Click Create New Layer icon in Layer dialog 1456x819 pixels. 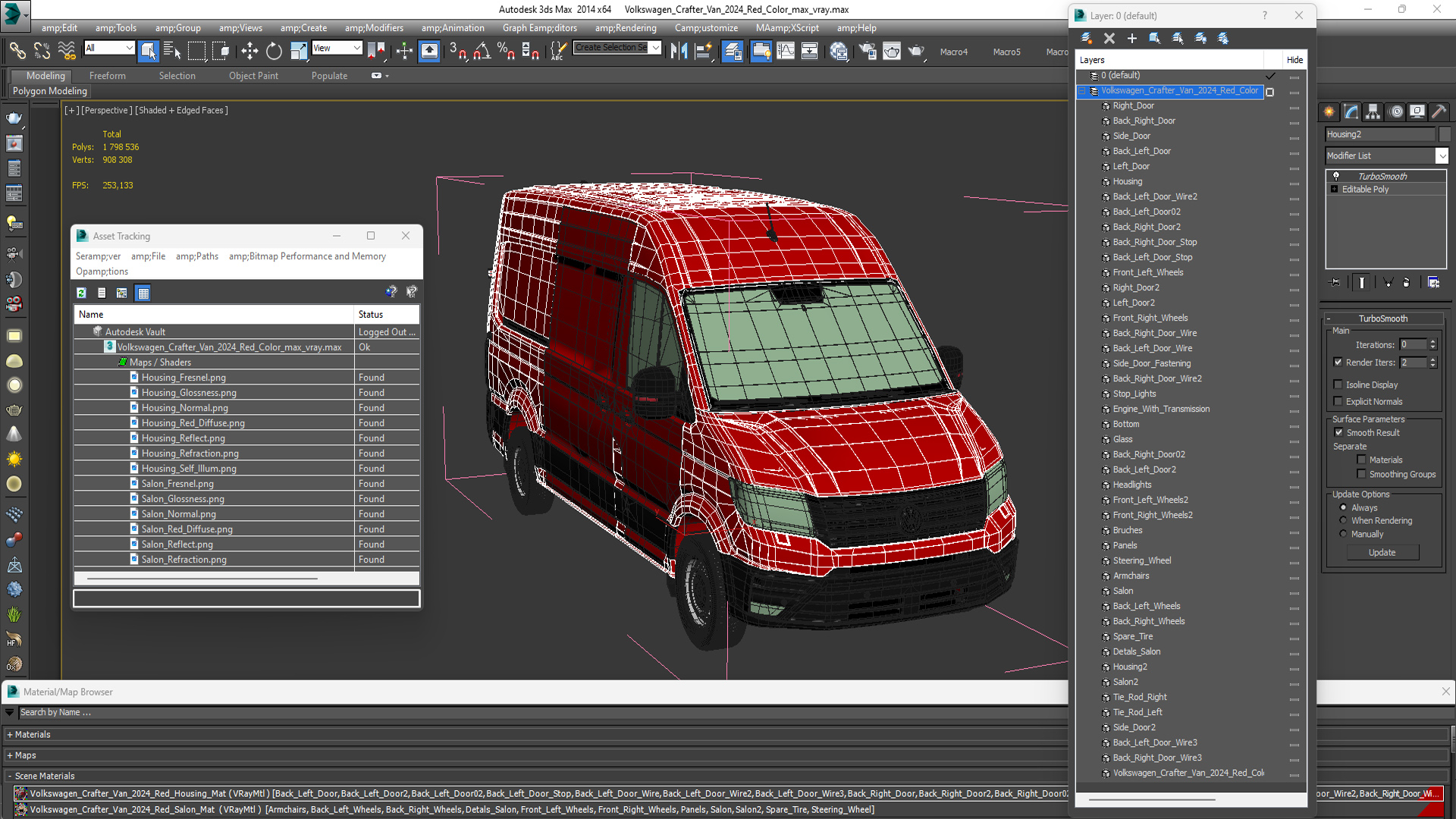point(1086,38)
